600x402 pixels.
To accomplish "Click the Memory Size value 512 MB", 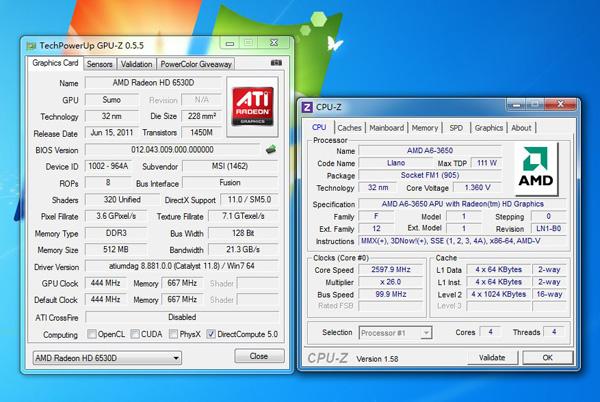I will (x=116, y=250).
